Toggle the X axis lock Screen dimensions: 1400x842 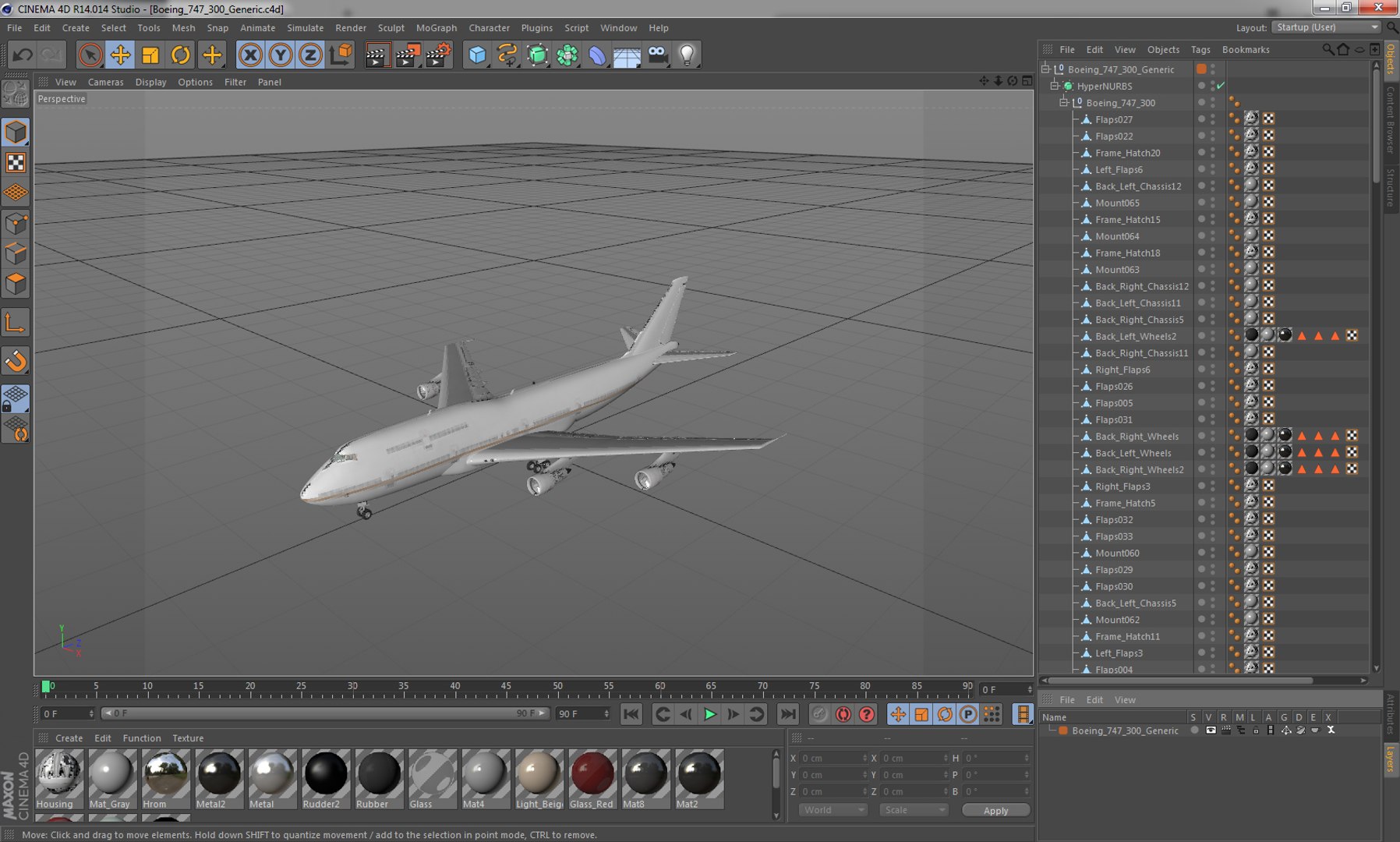pos(250,55)
